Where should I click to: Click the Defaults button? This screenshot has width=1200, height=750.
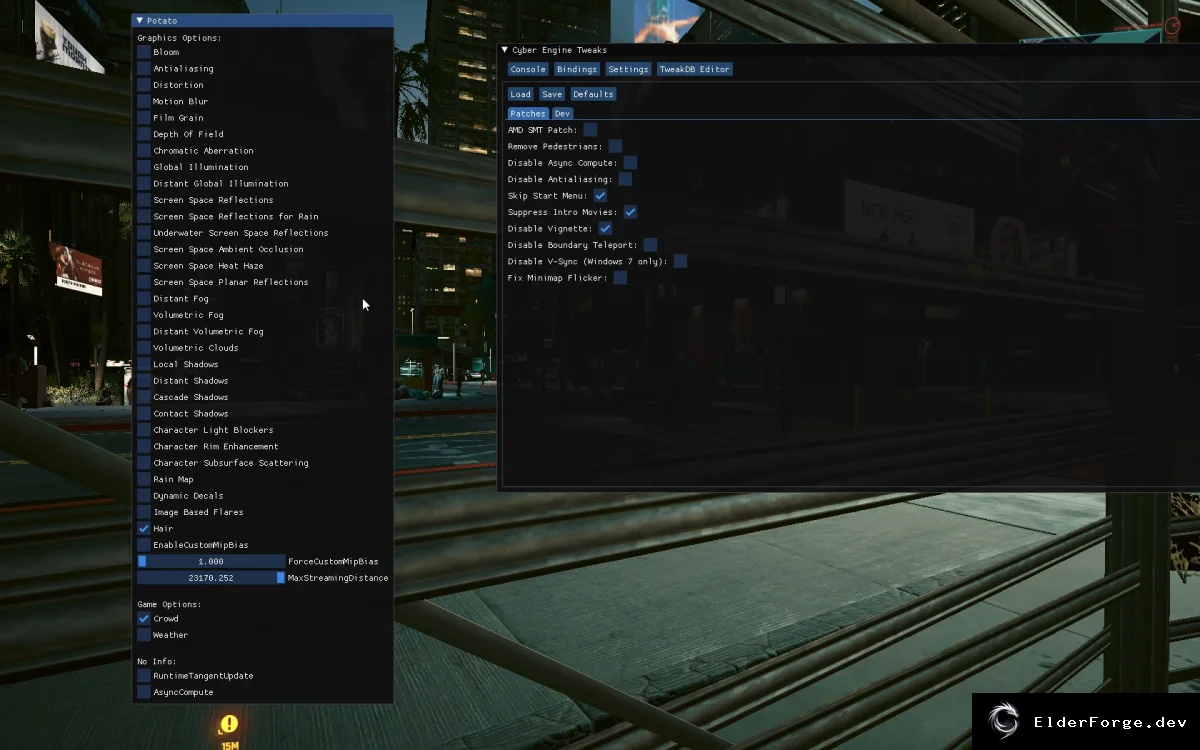pos(593,94)
